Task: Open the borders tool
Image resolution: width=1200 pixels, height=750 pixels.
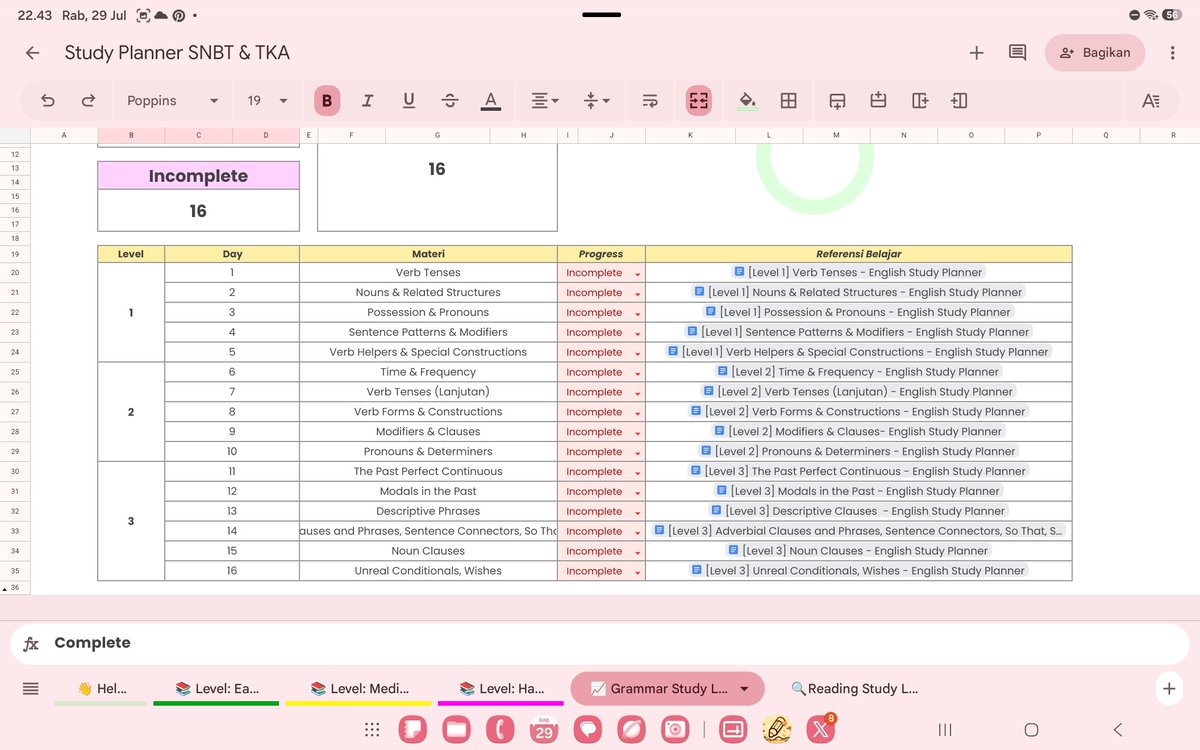Action: (x=789, y=100)
